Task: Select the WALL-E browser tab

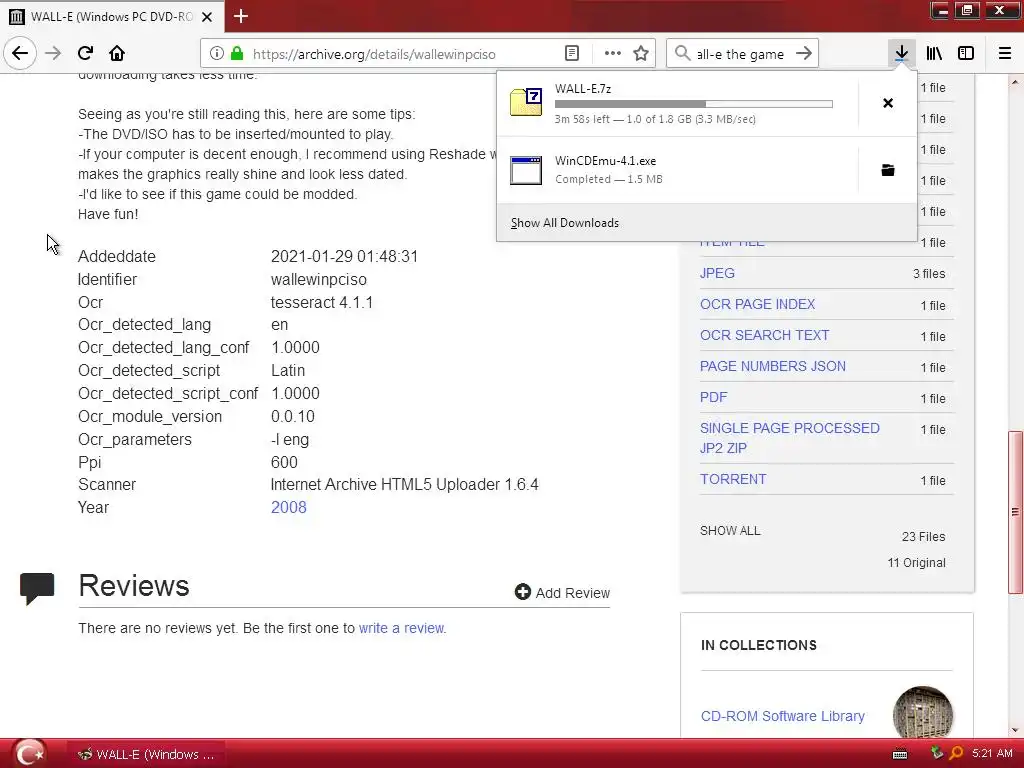Action: 112,17
